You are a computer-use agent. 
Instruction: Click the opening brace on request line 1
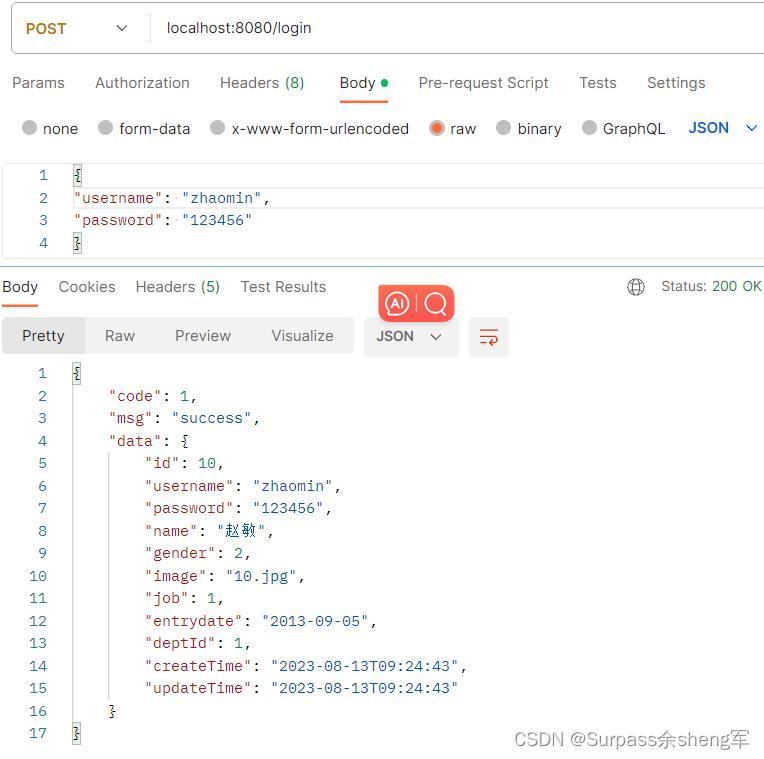pos(77,175)
